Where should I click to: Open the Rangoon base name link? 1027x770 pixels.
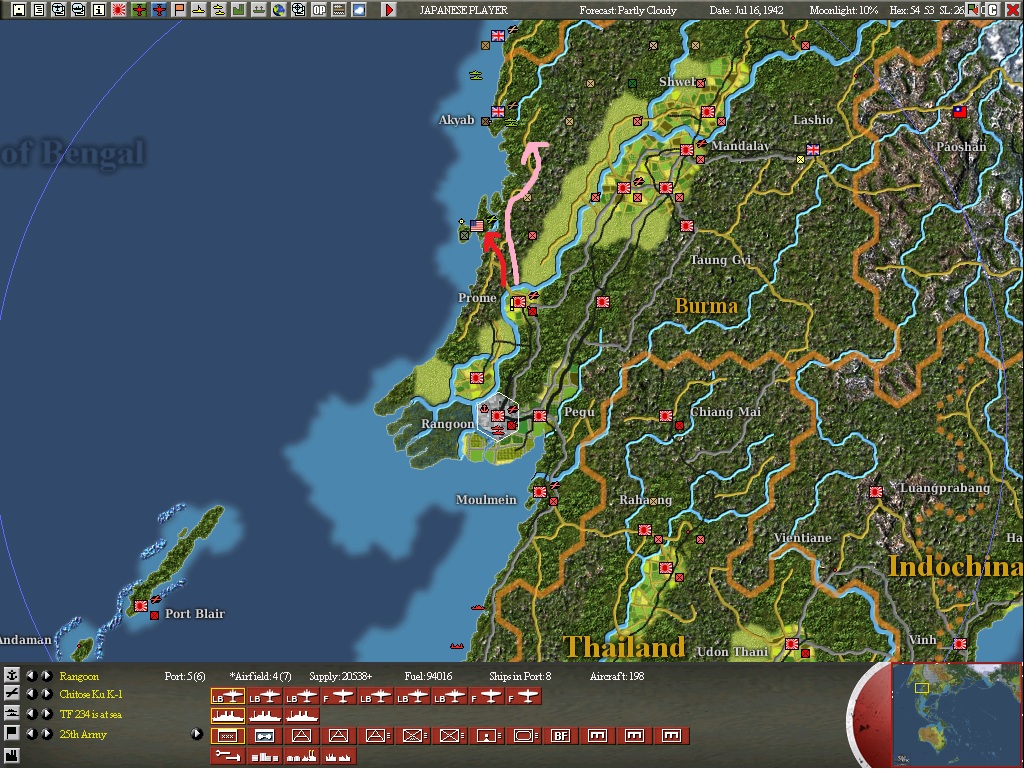(x=79, y=676)
